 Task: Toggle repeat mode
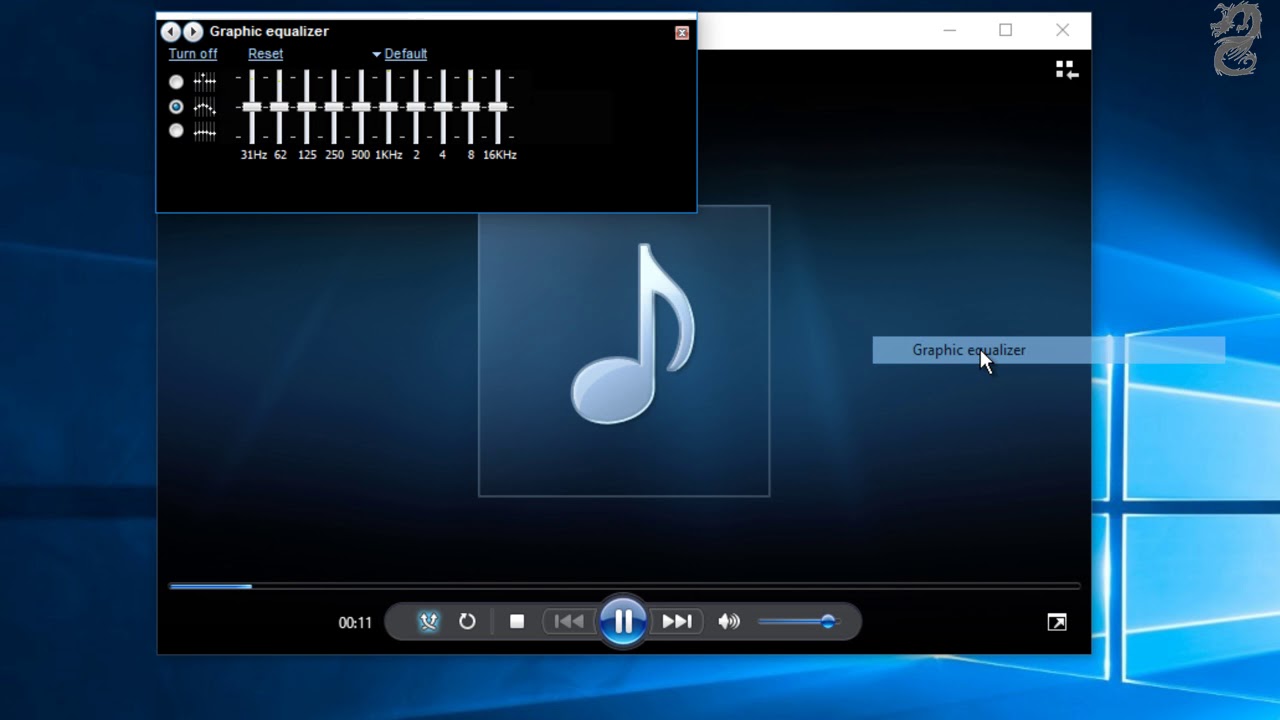[x=467, y=622]
